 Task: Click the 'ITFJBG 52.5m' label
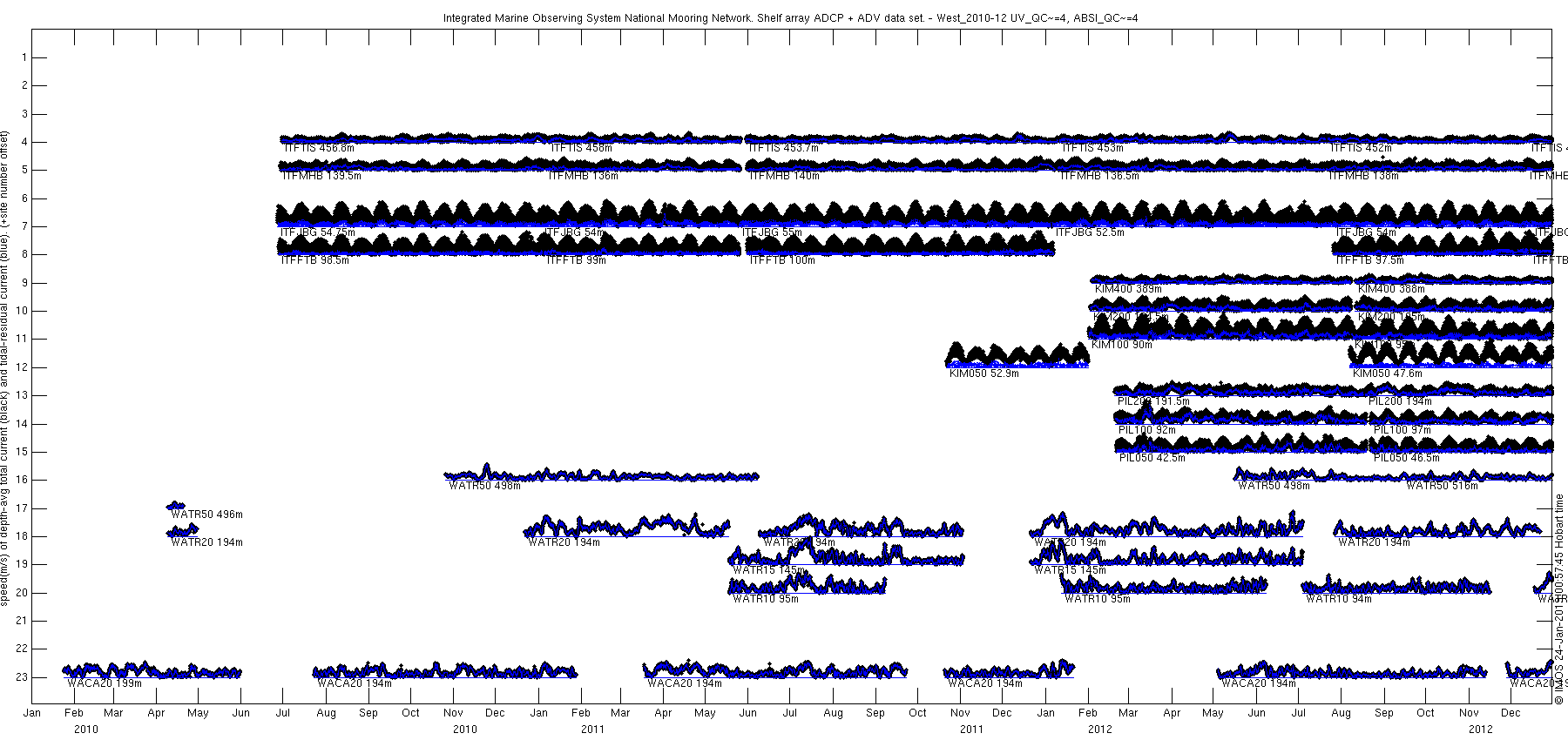[1090, 232]
